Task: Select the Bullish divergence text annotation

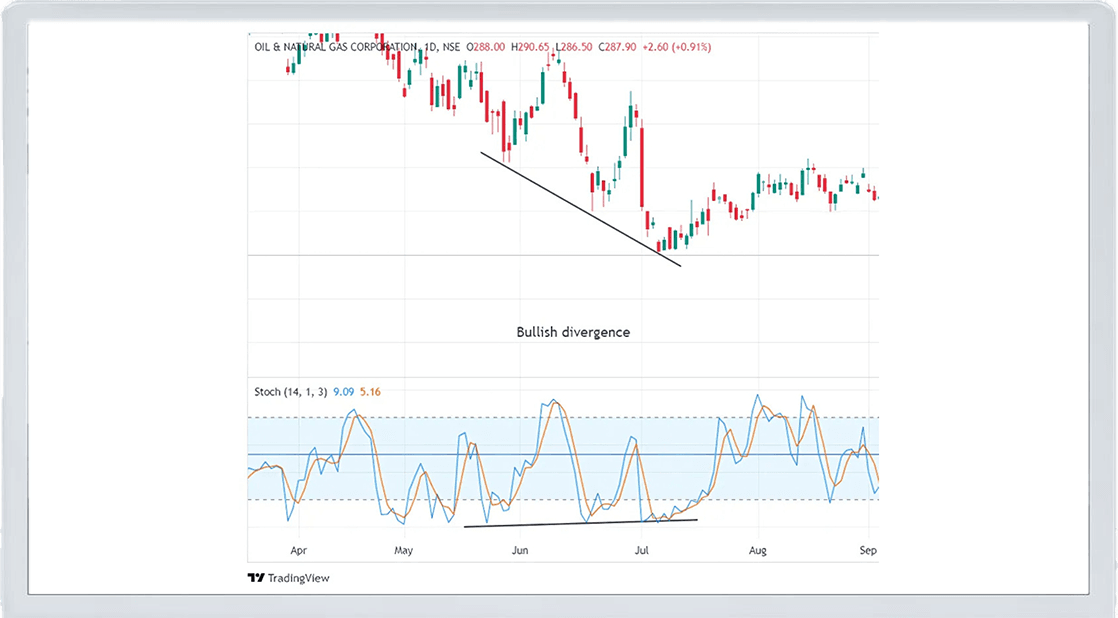Action: coord(573,332)
